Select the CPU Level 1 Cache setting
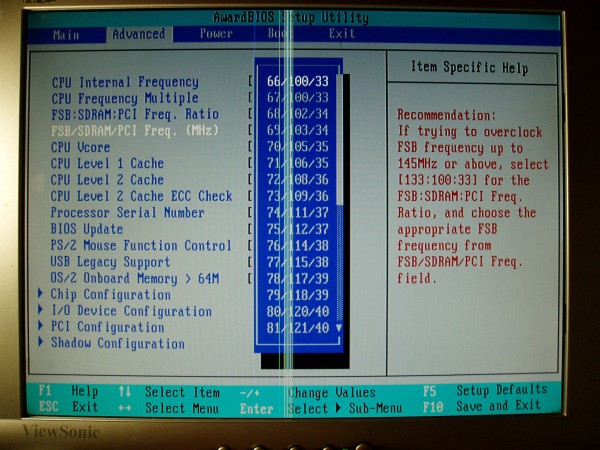The width and height of the screenshot is (600, 450). pyautogui.click(x=107, y=163)
